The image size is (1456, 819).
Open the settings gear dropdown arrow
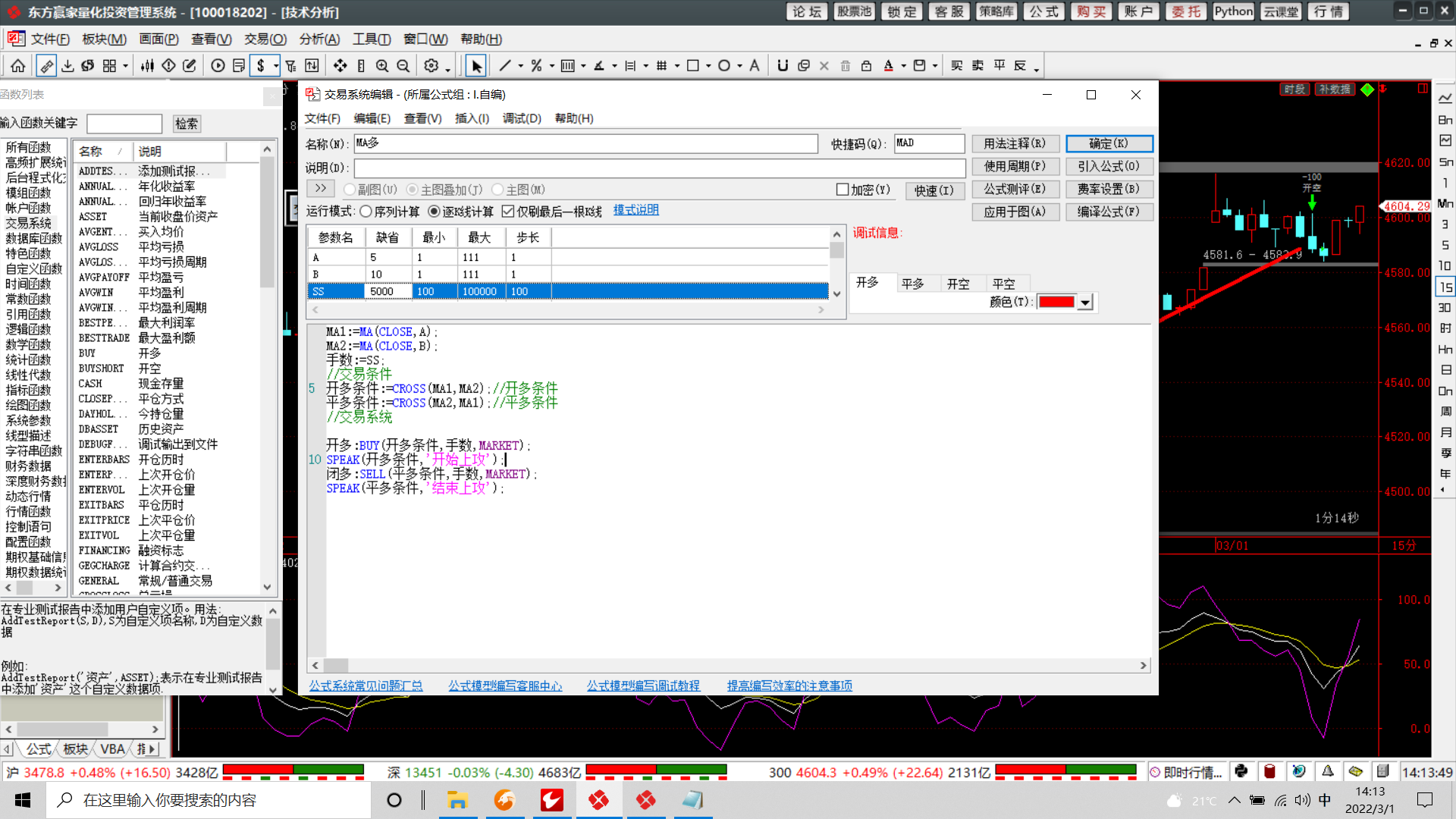pyautogui.click(x=447, y=68)
